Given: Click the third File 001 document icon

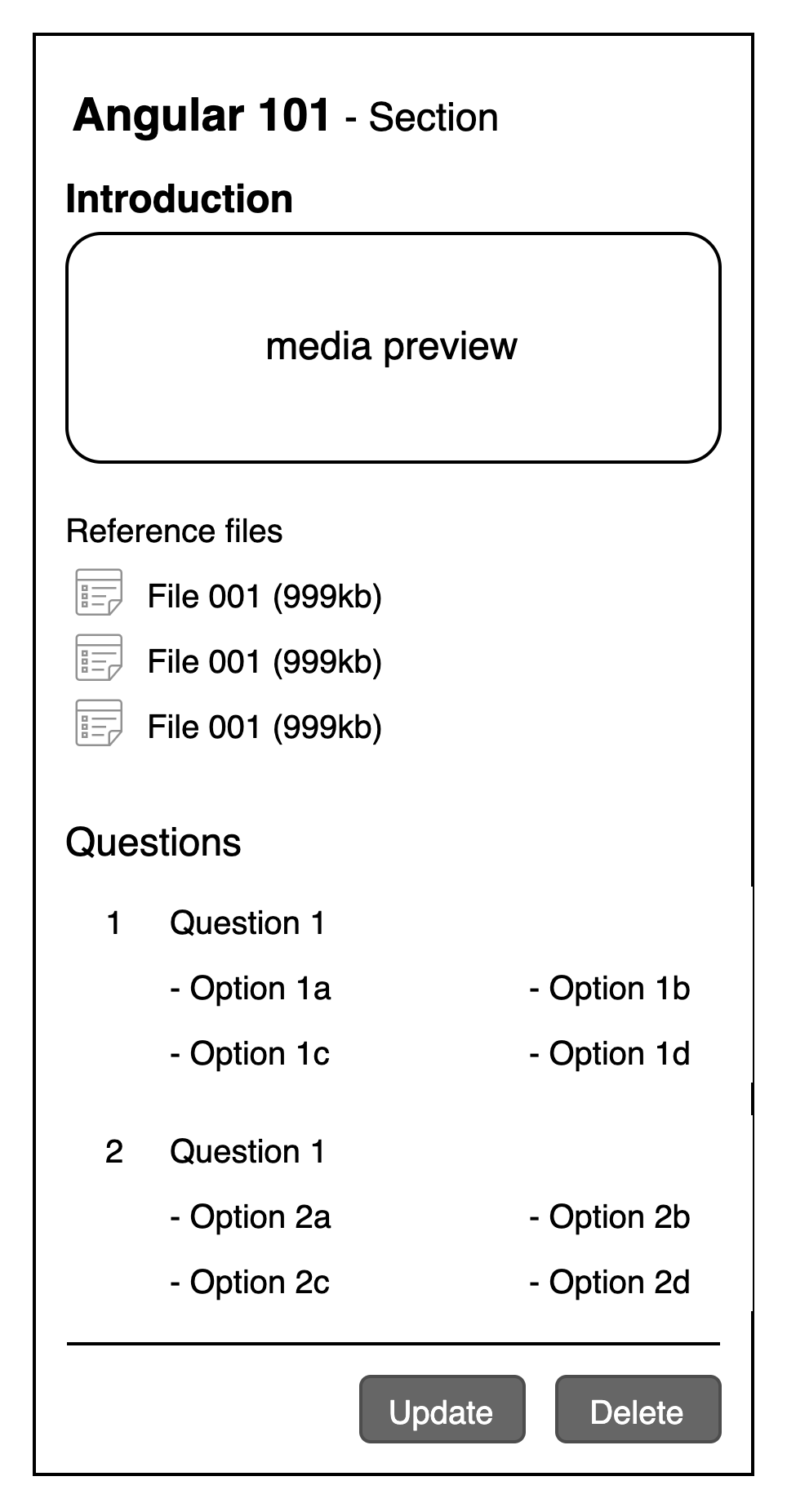Looking at the screenshot, I should point(98,725).
